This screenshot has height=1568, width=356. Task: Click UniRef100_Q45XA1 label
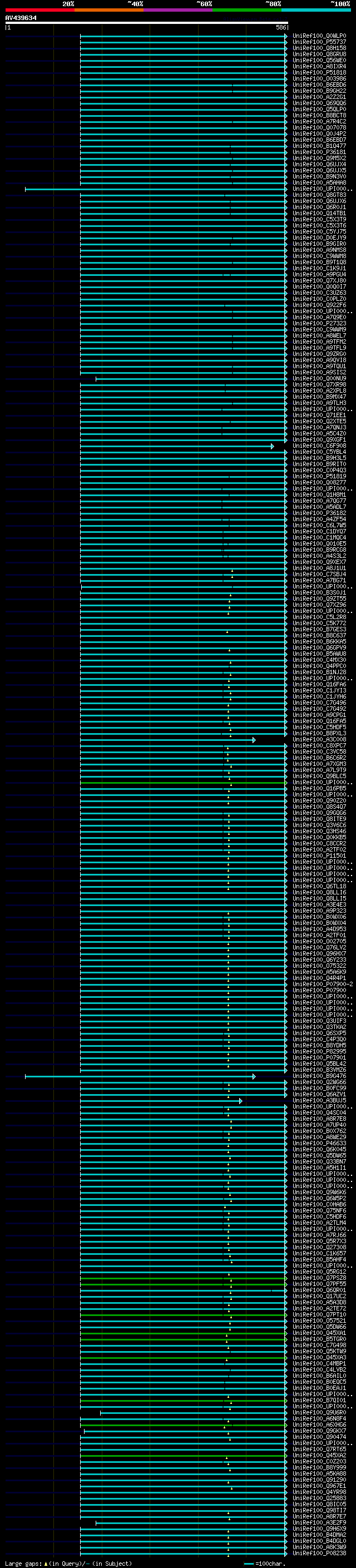point(319,1333)
